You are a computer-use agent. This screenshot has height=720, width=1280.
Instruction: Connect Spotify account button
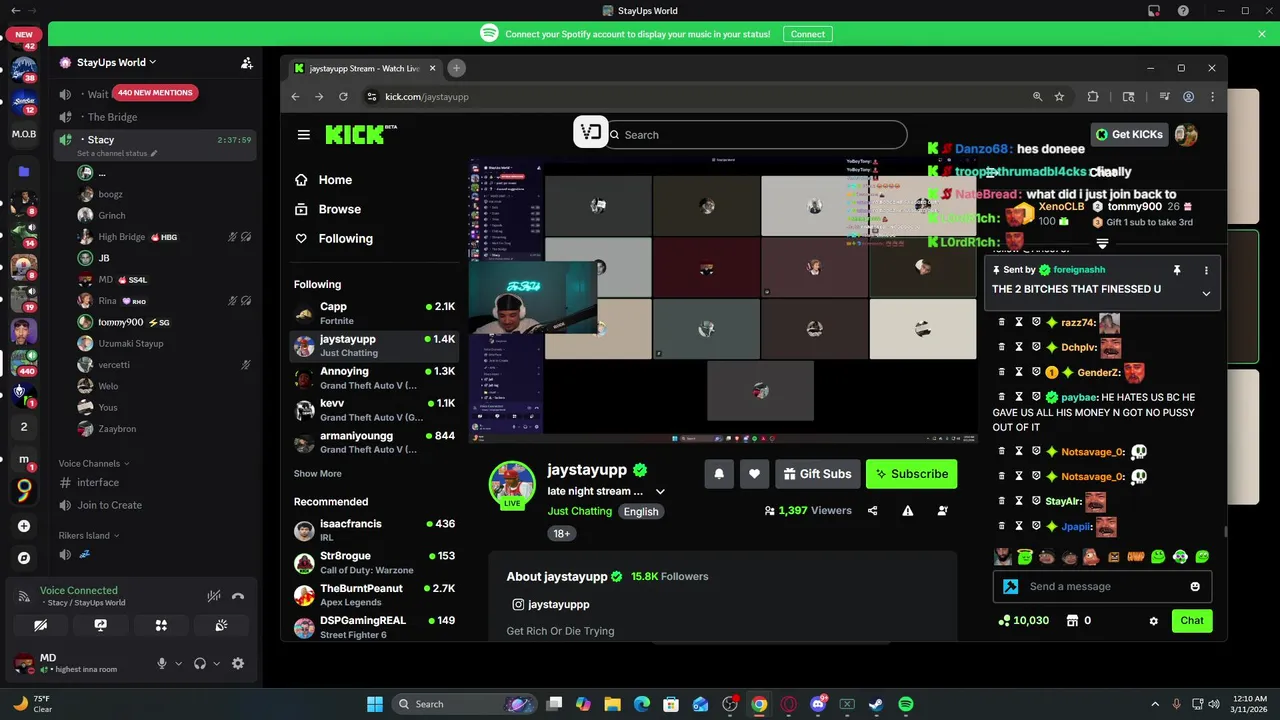[x=808, y=34]
